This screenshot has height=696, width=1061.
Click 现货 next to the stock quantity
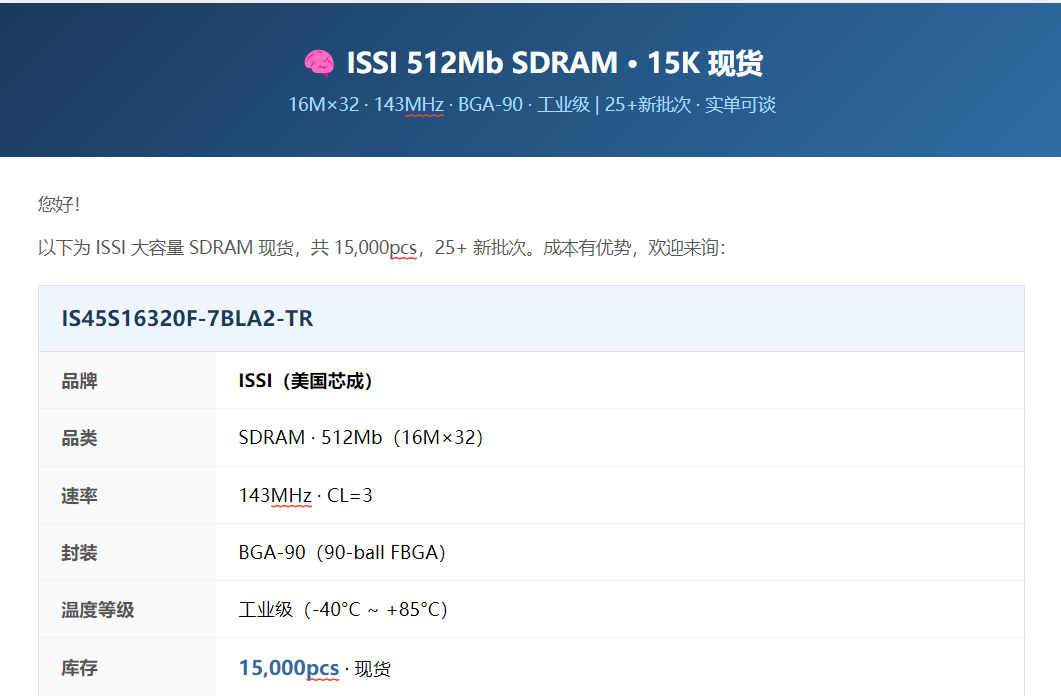pyautogui.click(x=373, y=669)
